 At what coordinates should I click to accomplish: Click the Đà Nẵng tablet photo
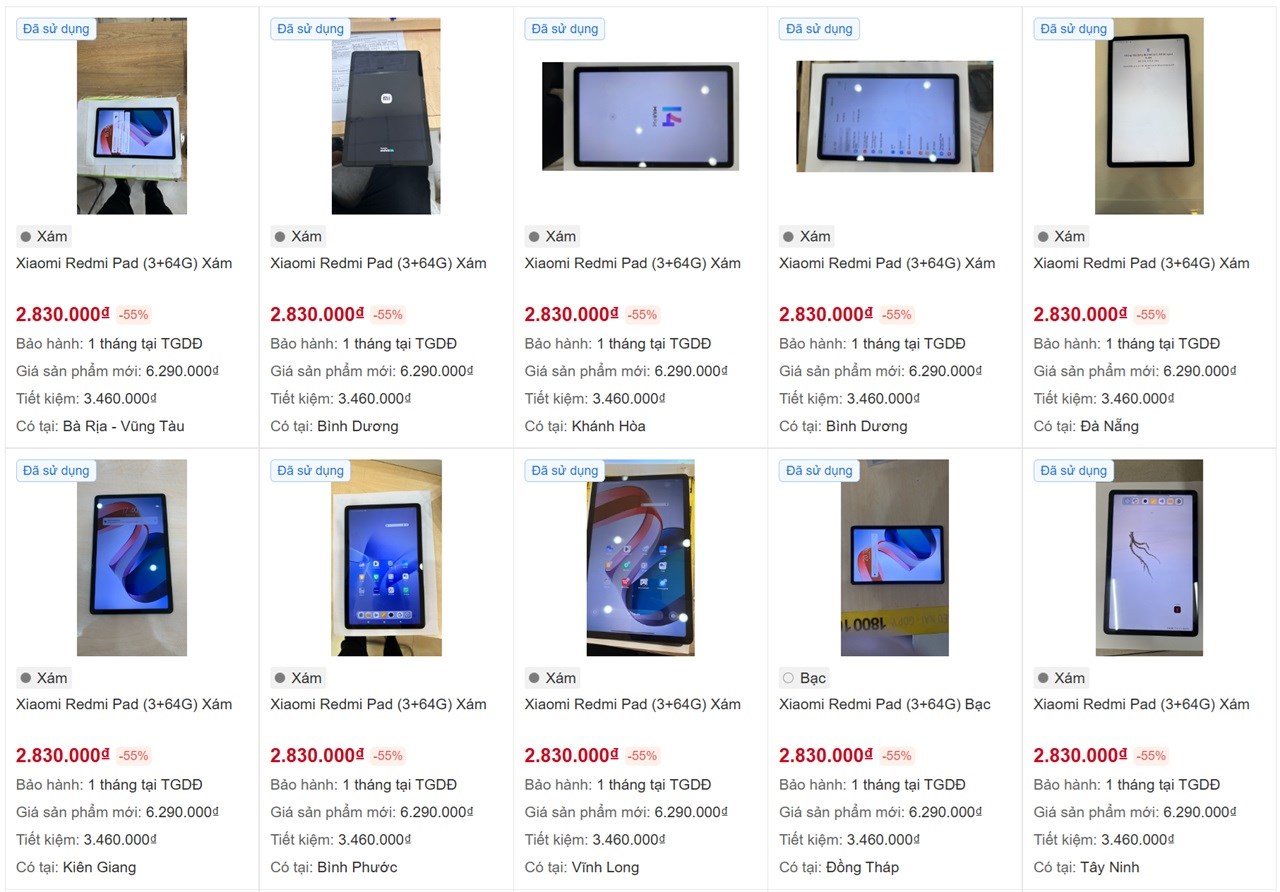point(1149,116)
